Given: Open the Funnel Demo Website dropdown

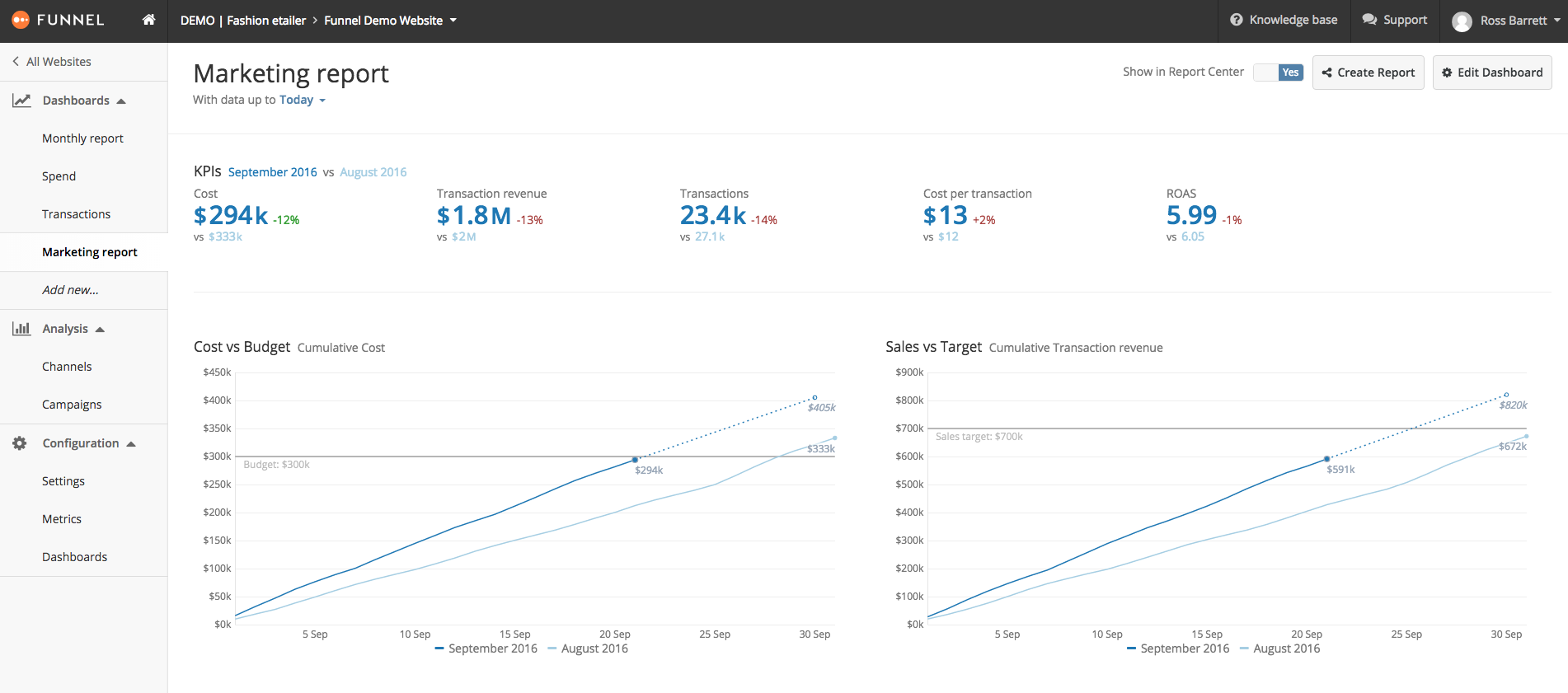Looking at the screenshot, I should point(390,21).
